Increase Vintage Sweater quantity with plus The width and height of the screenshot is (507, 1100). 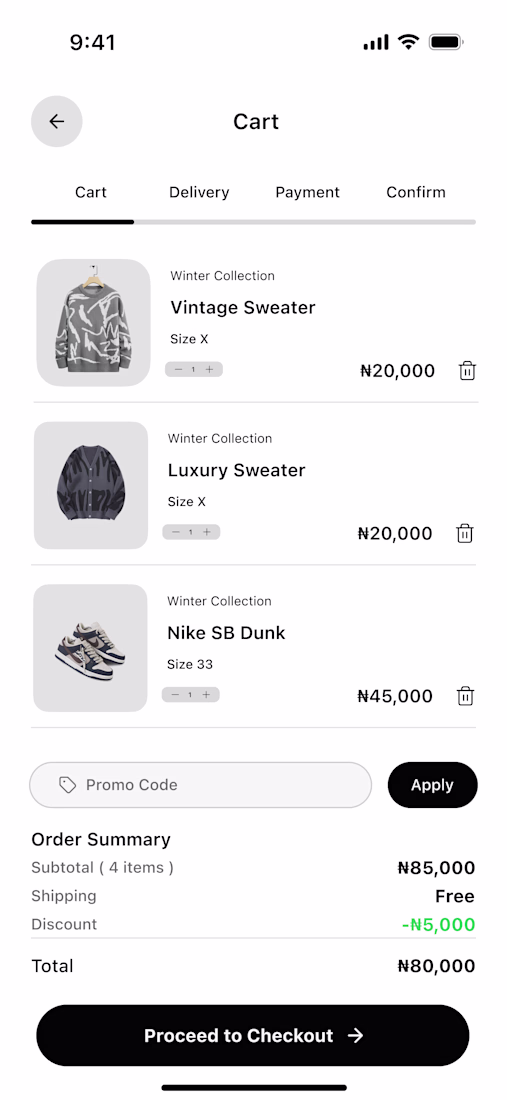point(209,369)
